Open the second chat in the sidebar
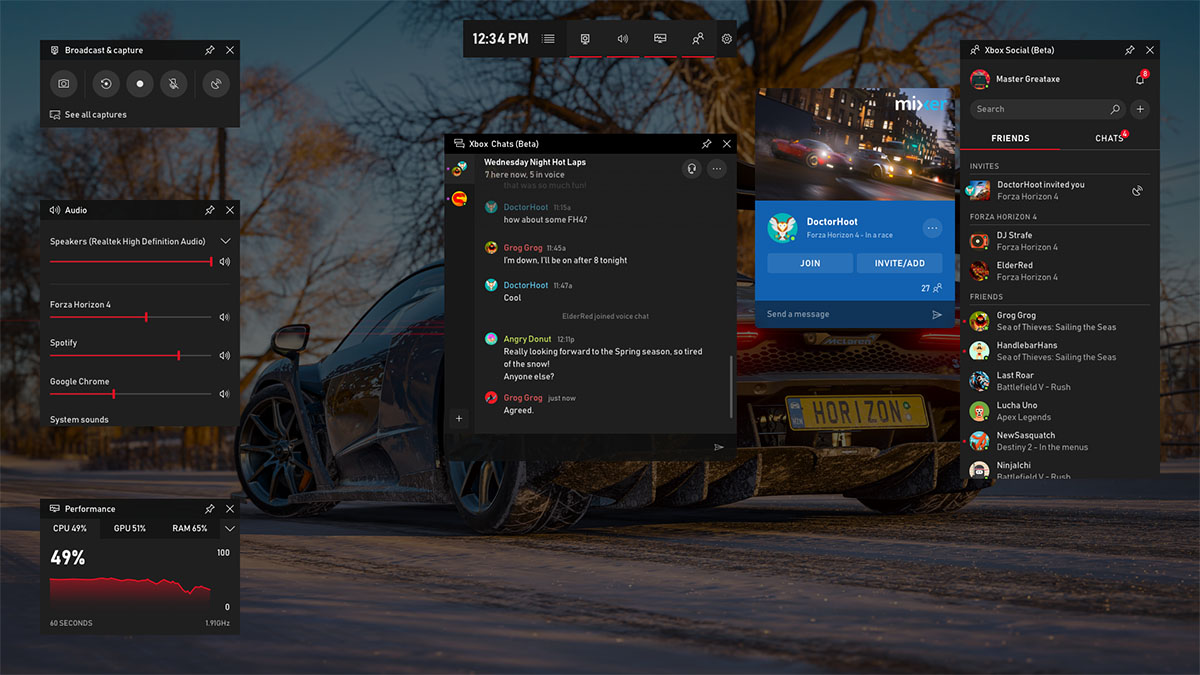Image resolution: width=1200 pixels, height=675 pixels. tap(459, 199)
